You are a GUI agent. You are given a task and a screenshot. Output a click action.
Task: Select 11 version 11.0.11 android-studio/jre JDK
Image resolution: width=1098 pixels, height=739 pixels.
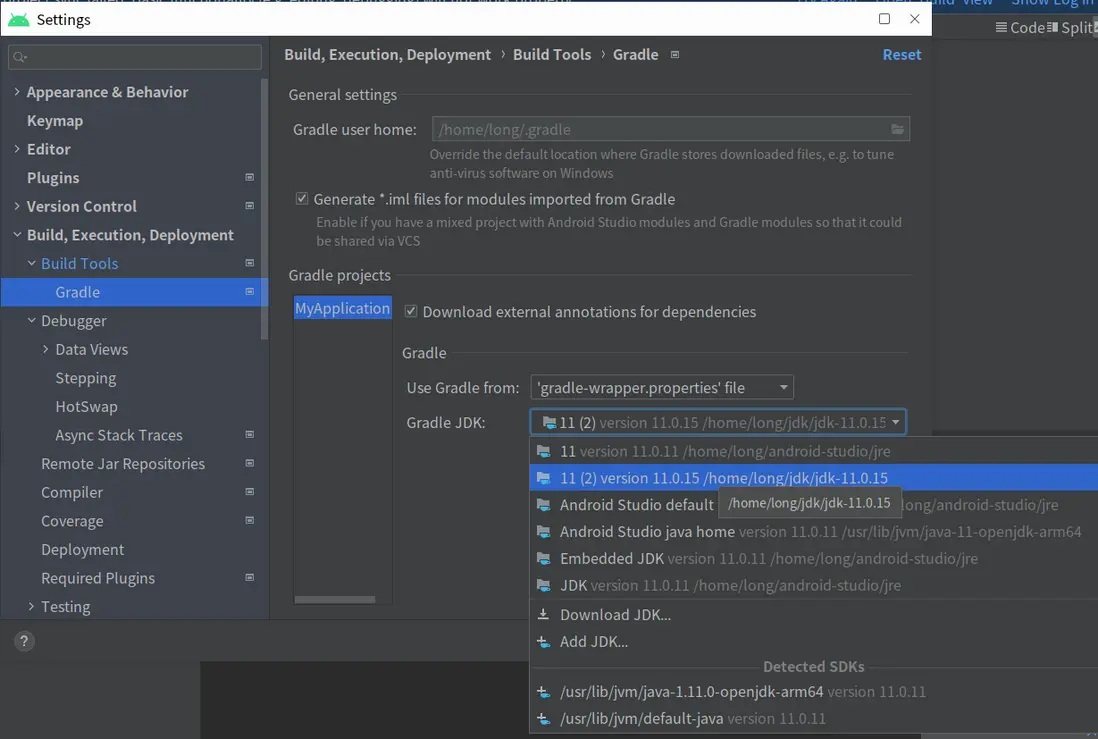(x=814, y=451)
